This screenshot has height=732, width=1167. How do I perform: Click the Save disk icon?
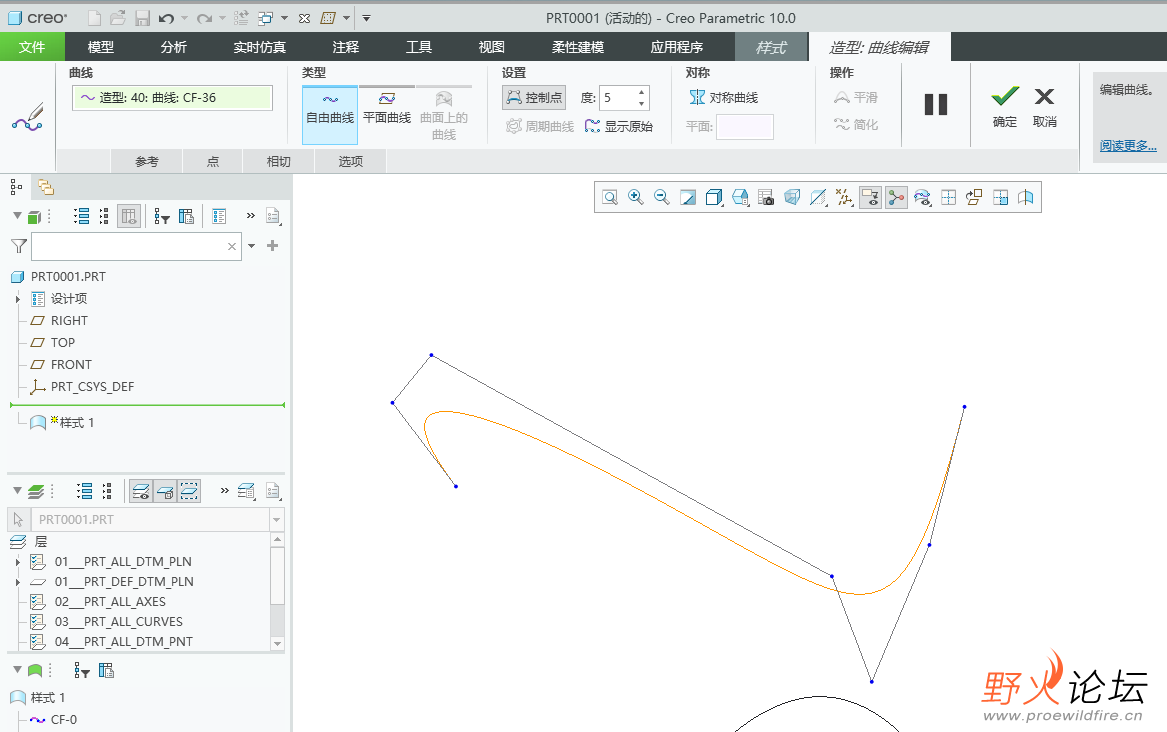(142, 18)
